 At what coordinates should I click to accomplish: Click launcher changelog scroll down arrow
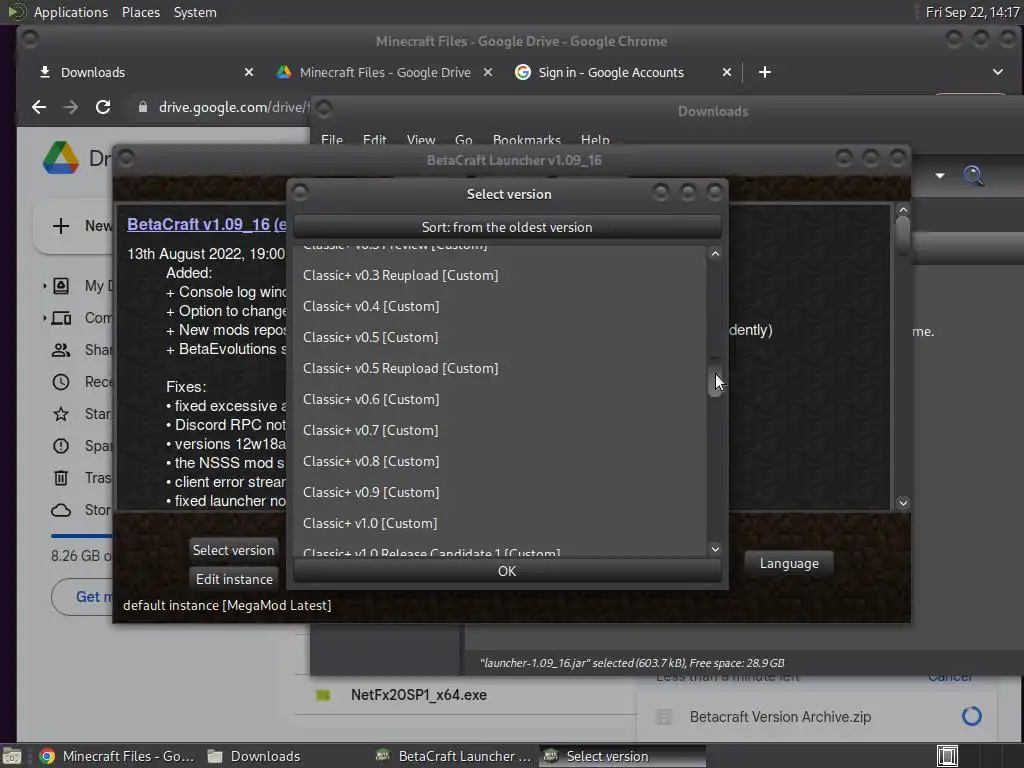(x=903, y=503)
